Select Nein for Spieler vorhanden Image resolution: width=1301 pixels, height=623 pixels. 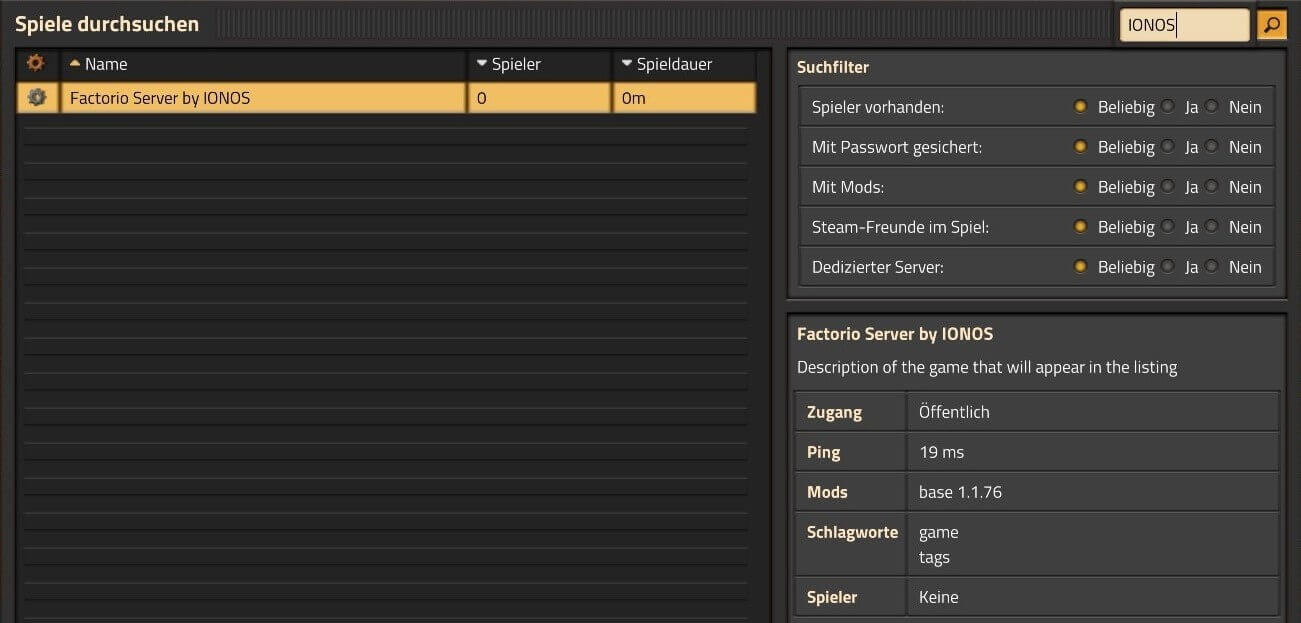tap(1212, 107)
